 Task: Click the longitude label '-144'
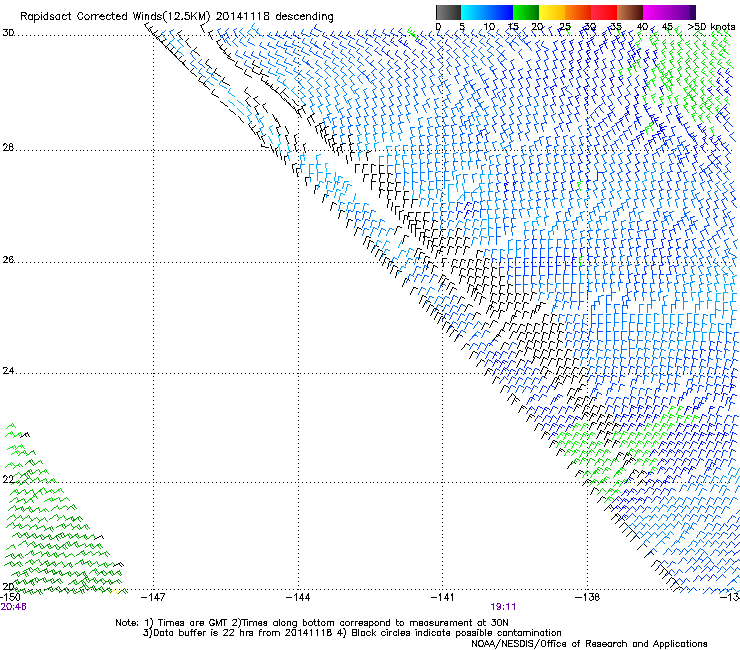click(298, 597)
